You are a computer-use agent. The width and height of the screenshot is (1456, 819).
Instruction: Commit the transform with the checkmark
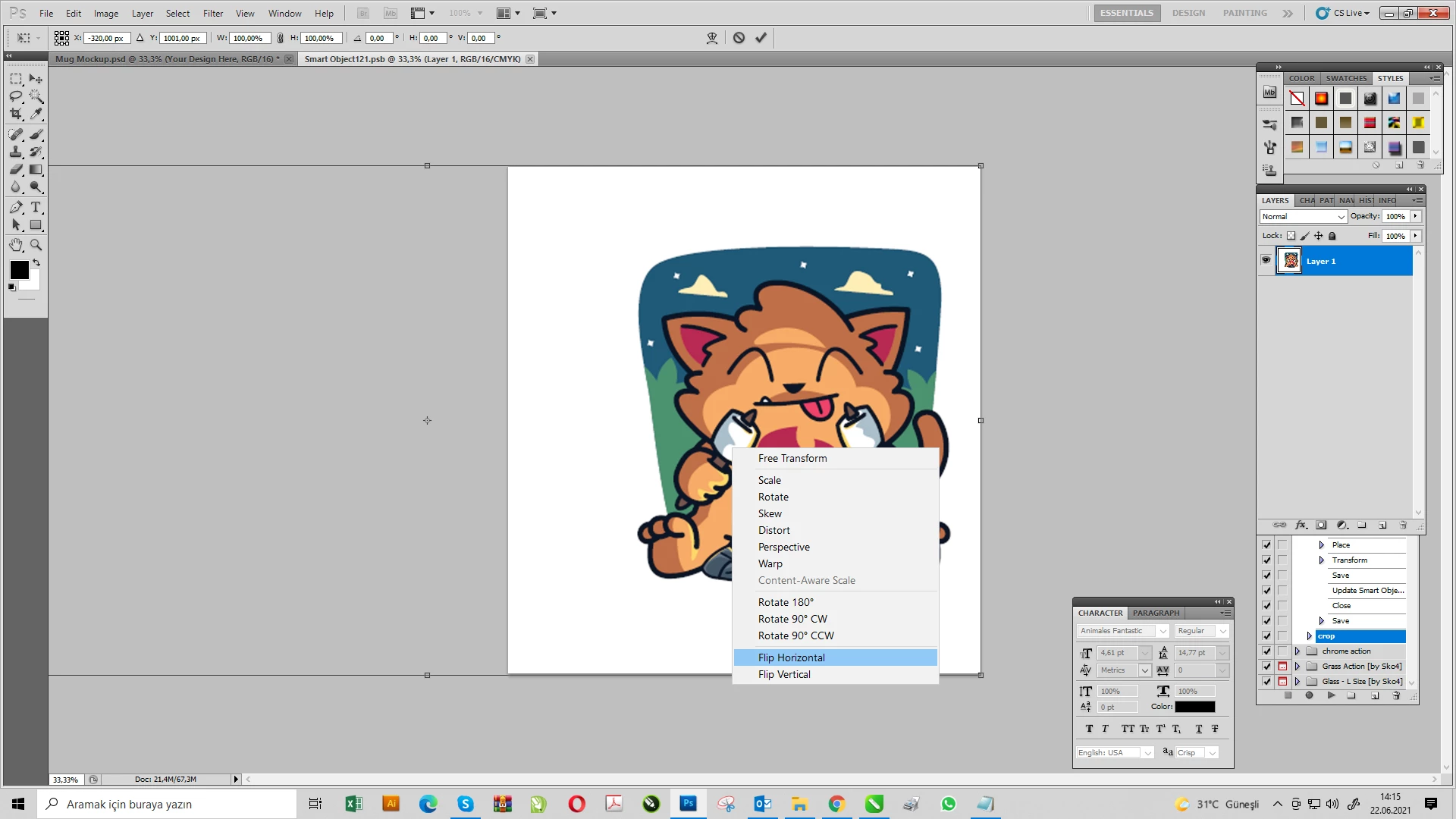(761, 38)
